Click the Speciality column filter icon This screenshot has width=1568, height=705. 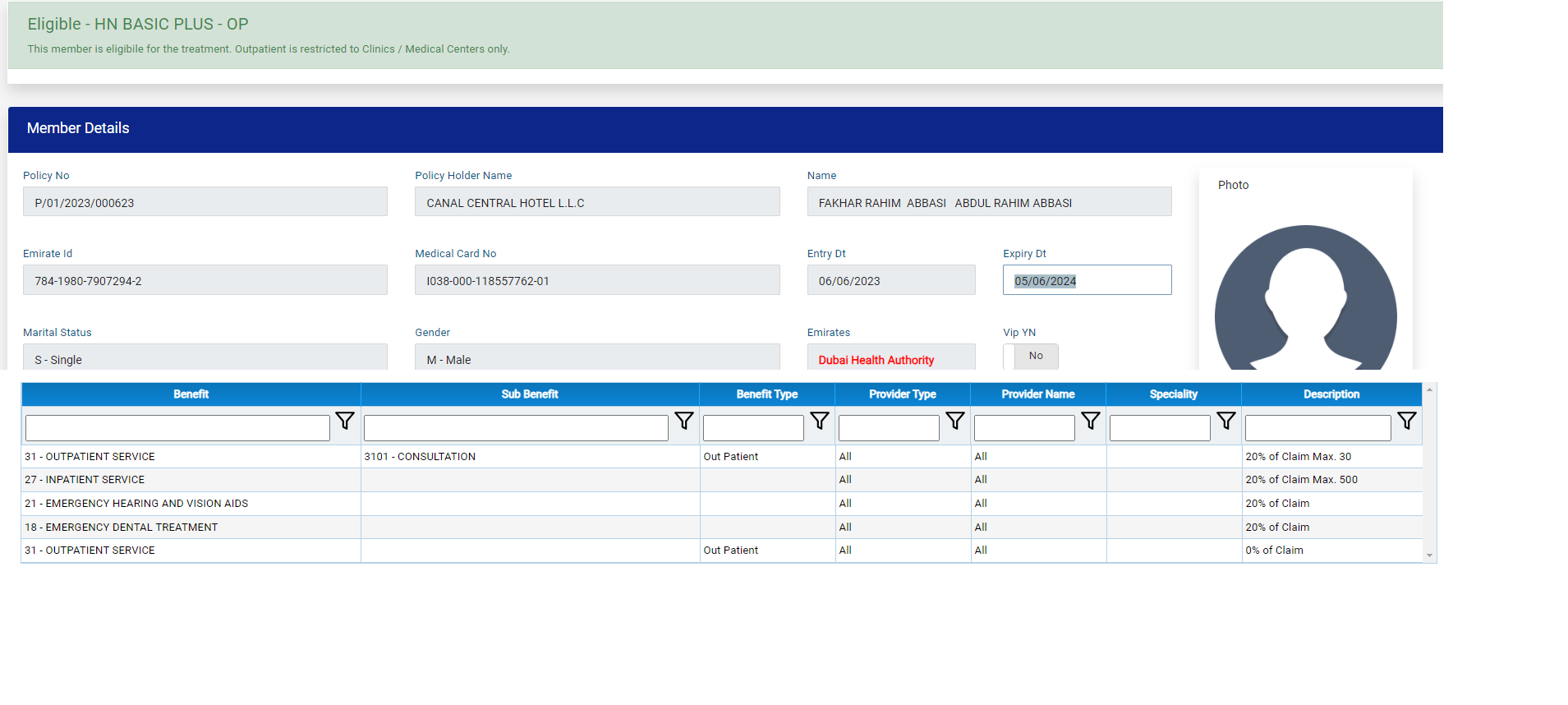[x=1225, y=421]
